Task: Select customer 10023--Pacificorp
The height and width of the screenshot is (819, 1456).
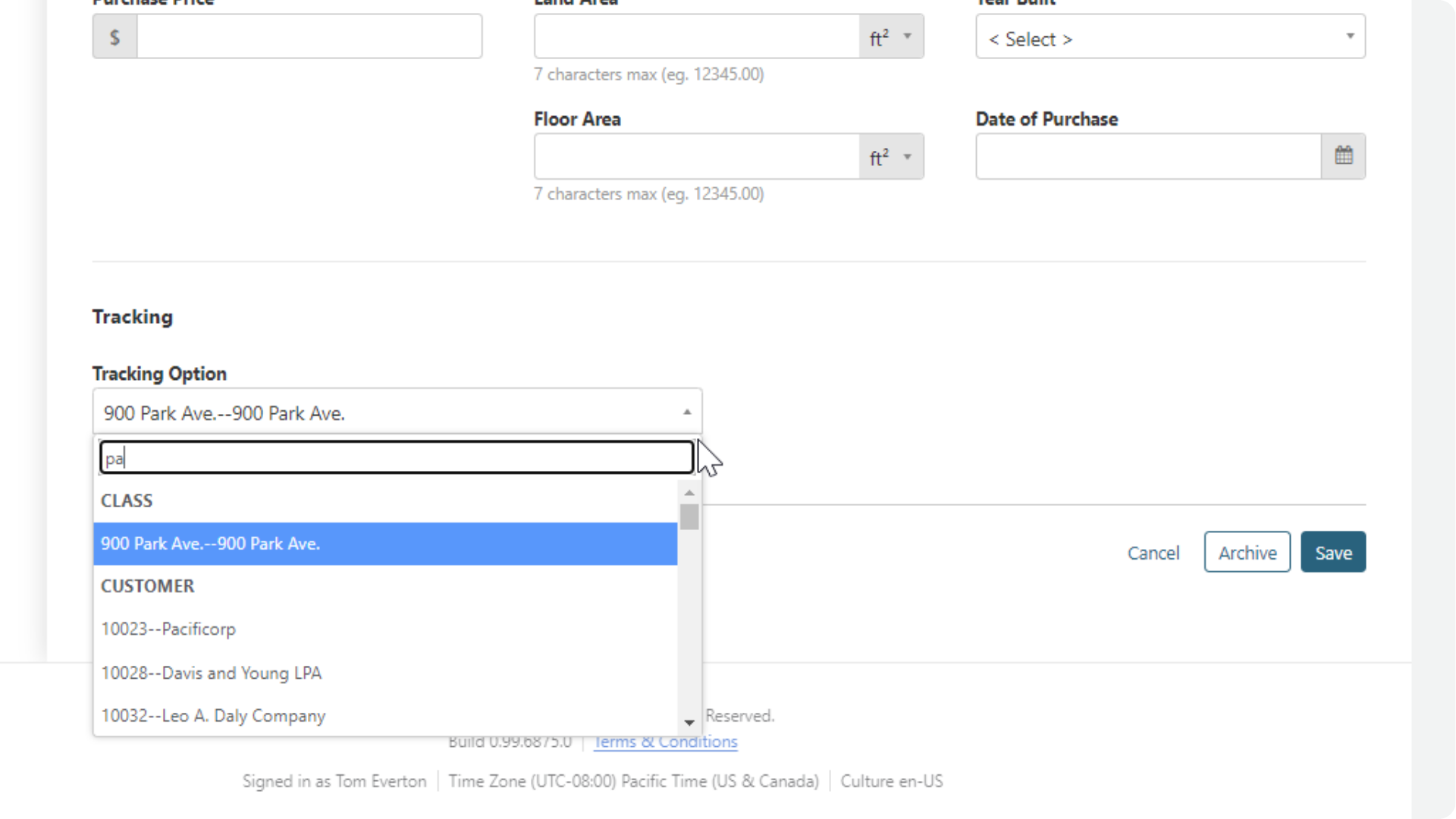Action: click(168, 629)
